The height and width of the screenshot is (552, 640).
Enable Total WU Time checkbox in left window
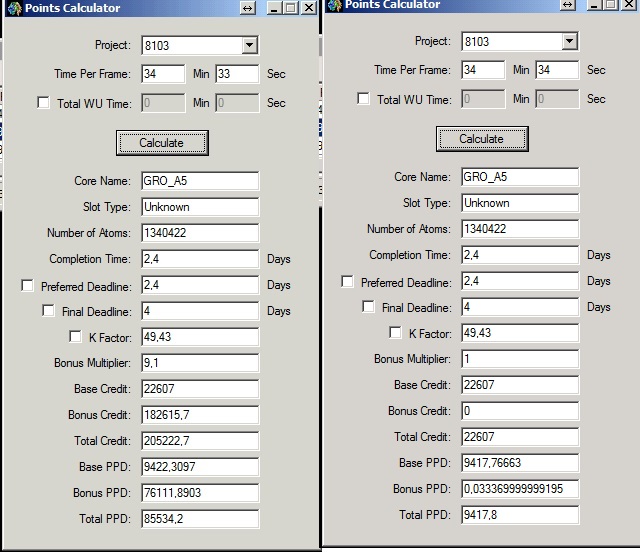click(43, 102)
